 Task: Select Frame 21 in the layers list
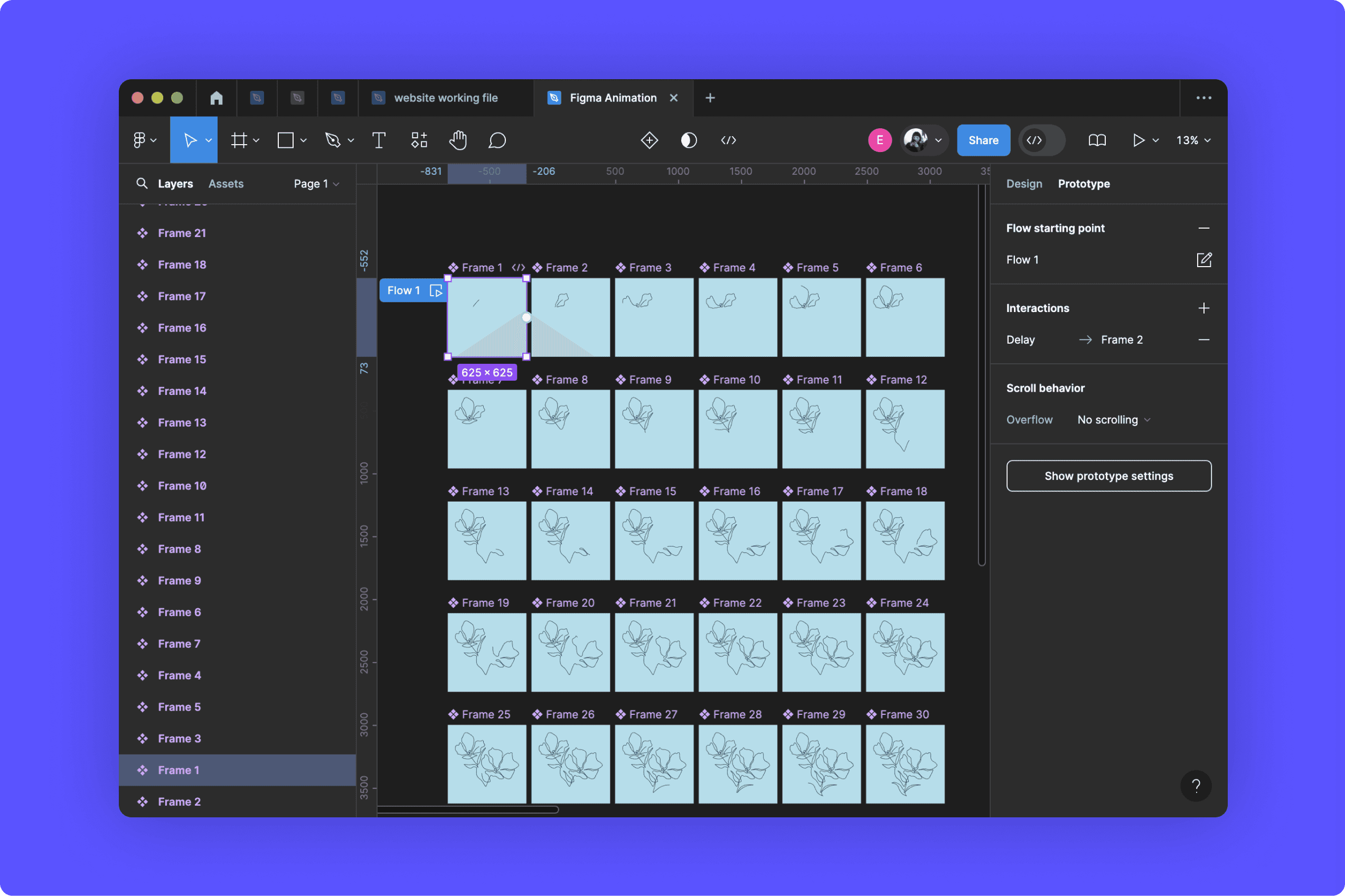pyautogui.click(x=238, y=232)
